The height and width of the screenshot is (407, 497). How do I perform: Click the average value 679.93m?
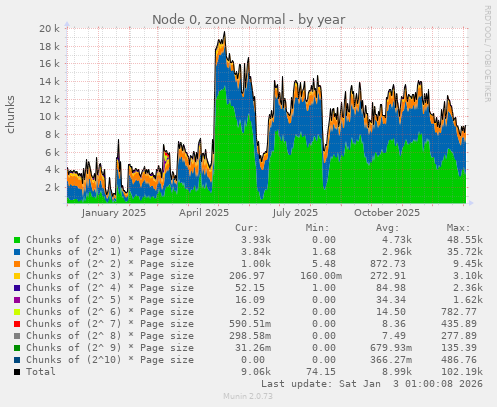[391, 348]
